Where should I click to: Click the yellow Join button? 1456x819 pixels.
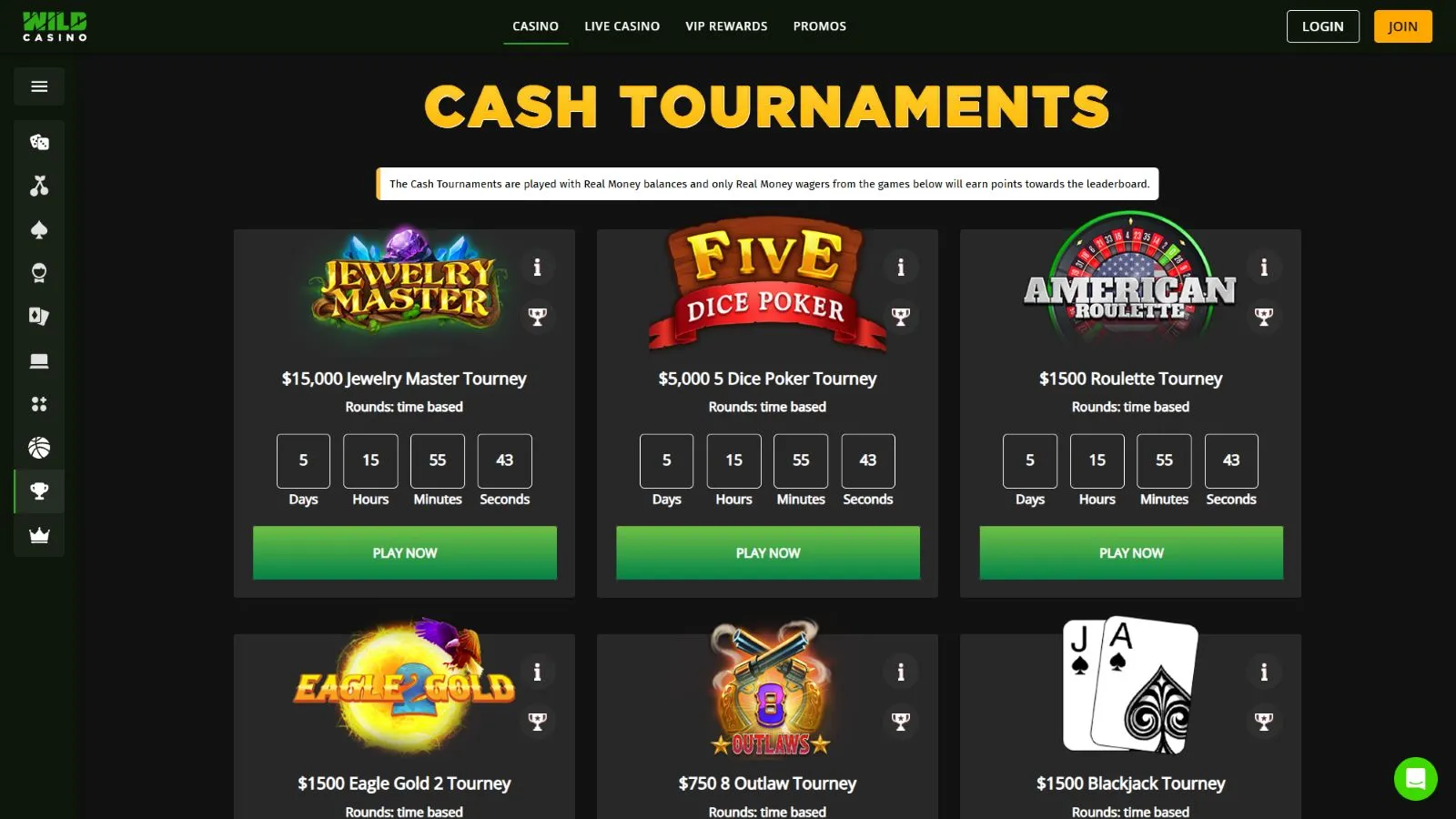pos(1402,26)
